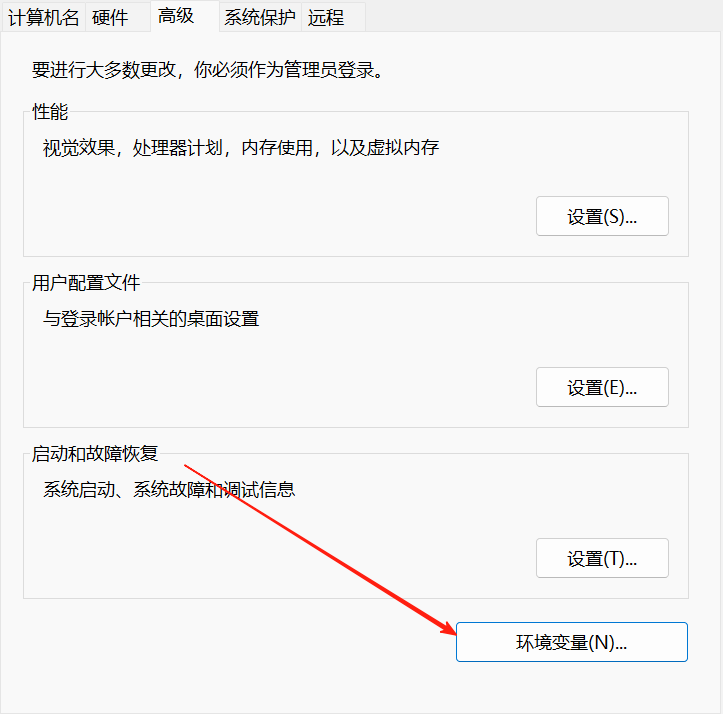Click text 视觉效果，处理器计划，内存使用，以及虚拟内存

pos(241,148)
